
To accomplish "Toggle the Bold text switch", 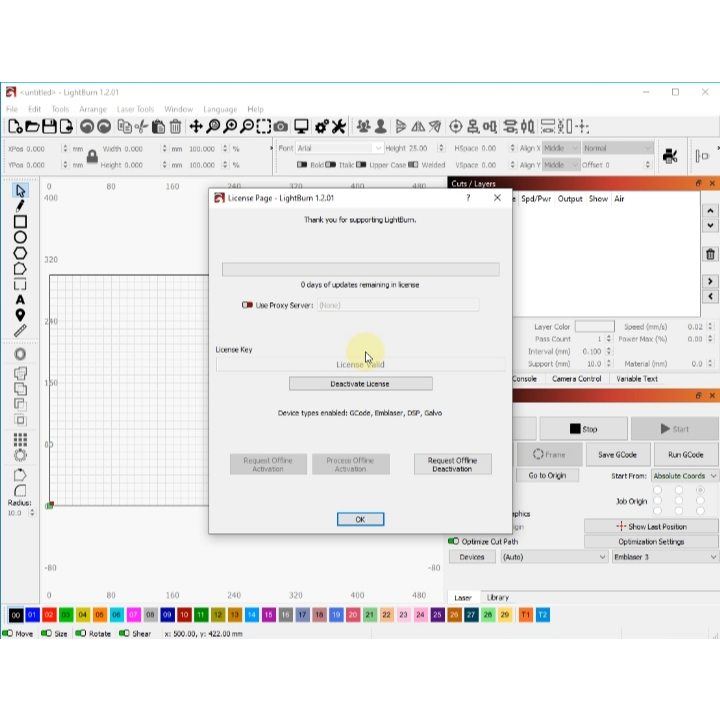I will [302, 164].
